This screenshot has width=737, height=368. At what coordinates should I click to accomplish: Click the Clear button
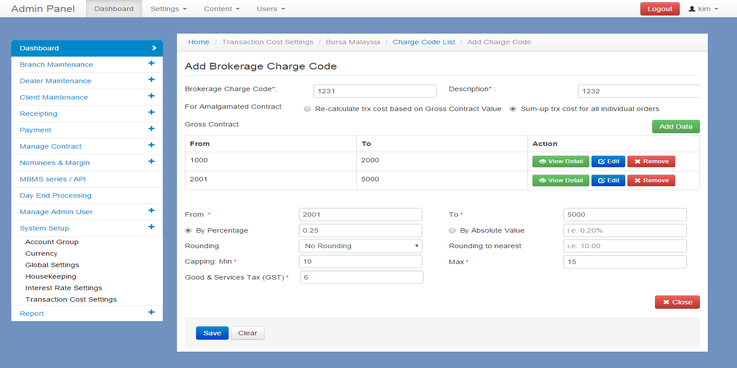[248, 333]
